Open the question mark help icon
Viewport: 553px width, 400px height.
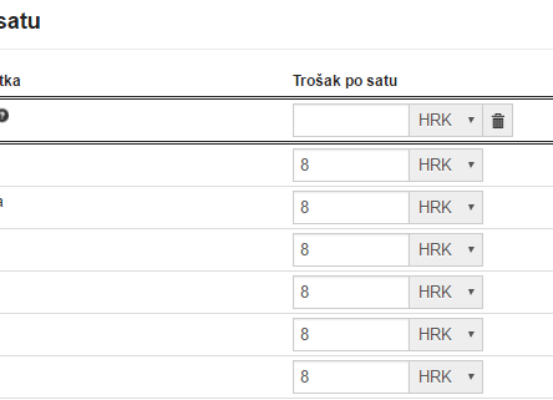pyautogui.click(x=3, y=116)
